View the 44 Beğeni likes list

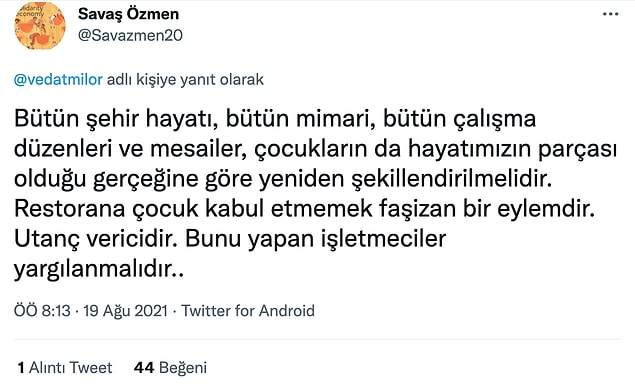[x=170, y=368]
